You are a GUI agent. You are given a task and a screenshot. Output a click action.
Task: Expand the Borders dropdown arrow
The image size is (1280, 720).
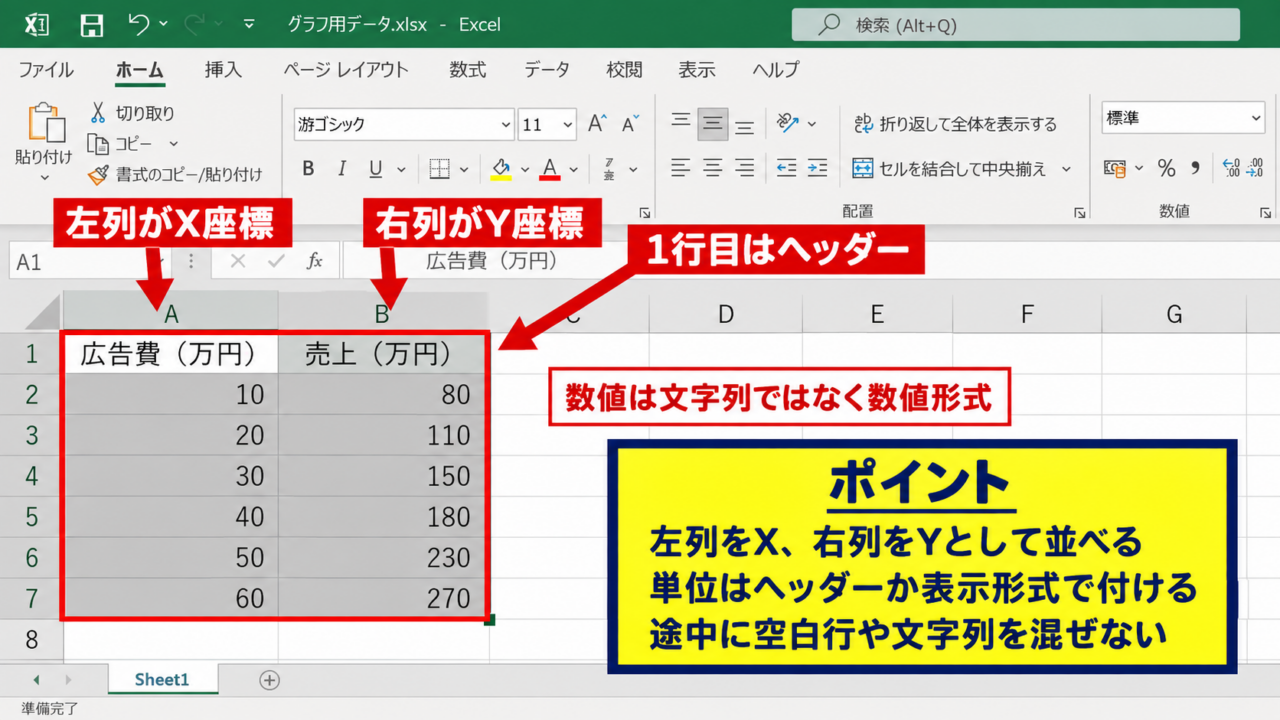[466, 169]
